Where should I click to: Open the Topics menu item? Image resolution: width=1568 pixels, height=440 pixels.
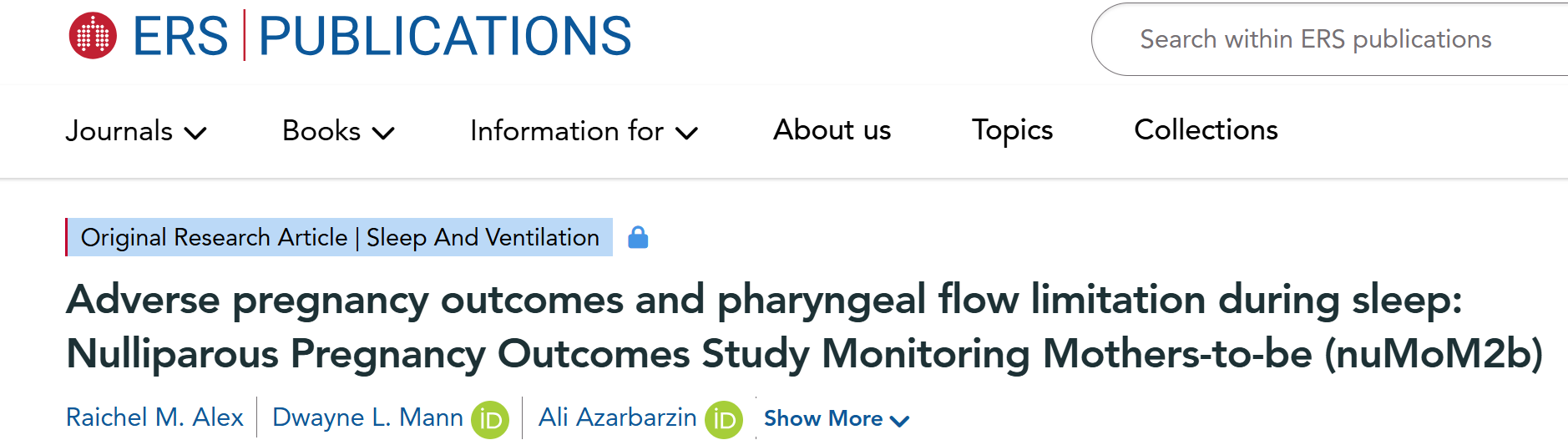(1012, 130)
